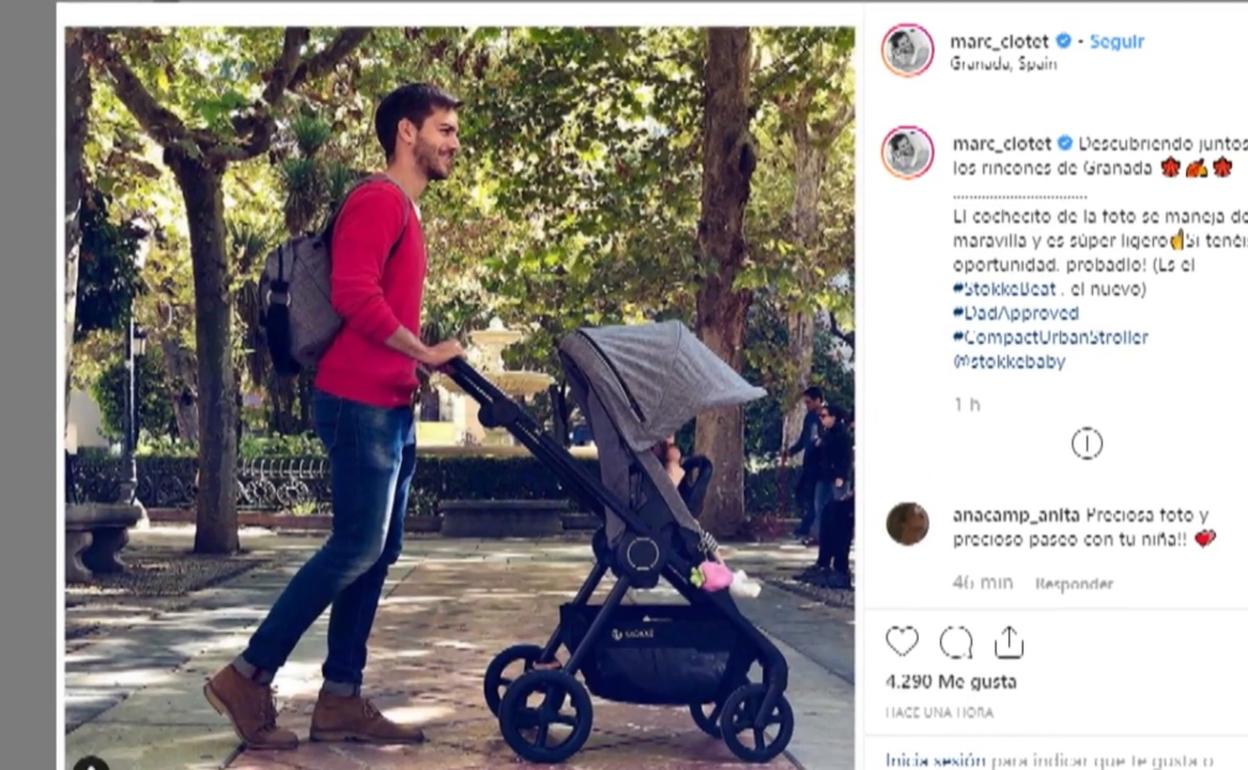Open the anacamp_anita username link
The image size is (1248, 770).
(x=1016, y=515)
